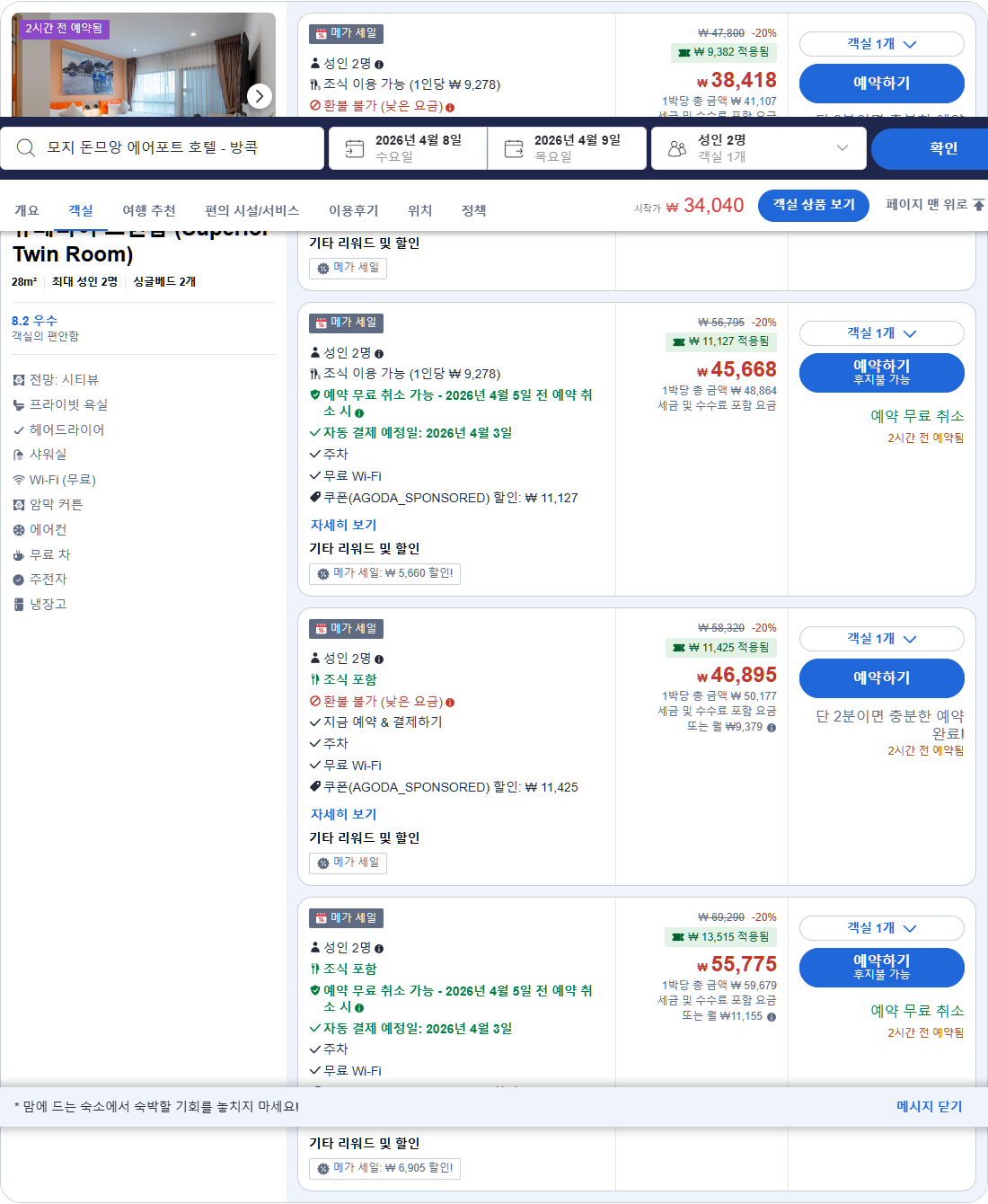This screenshot has width=988, height=1204.
Task: Click the 메가 세일: ₩6,905 할인 reward chip
Action: pos(384,1168)
